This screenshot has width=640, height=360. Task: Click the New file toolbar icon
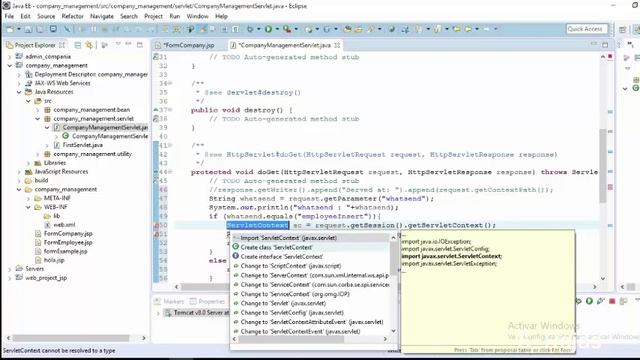(10, 29)
